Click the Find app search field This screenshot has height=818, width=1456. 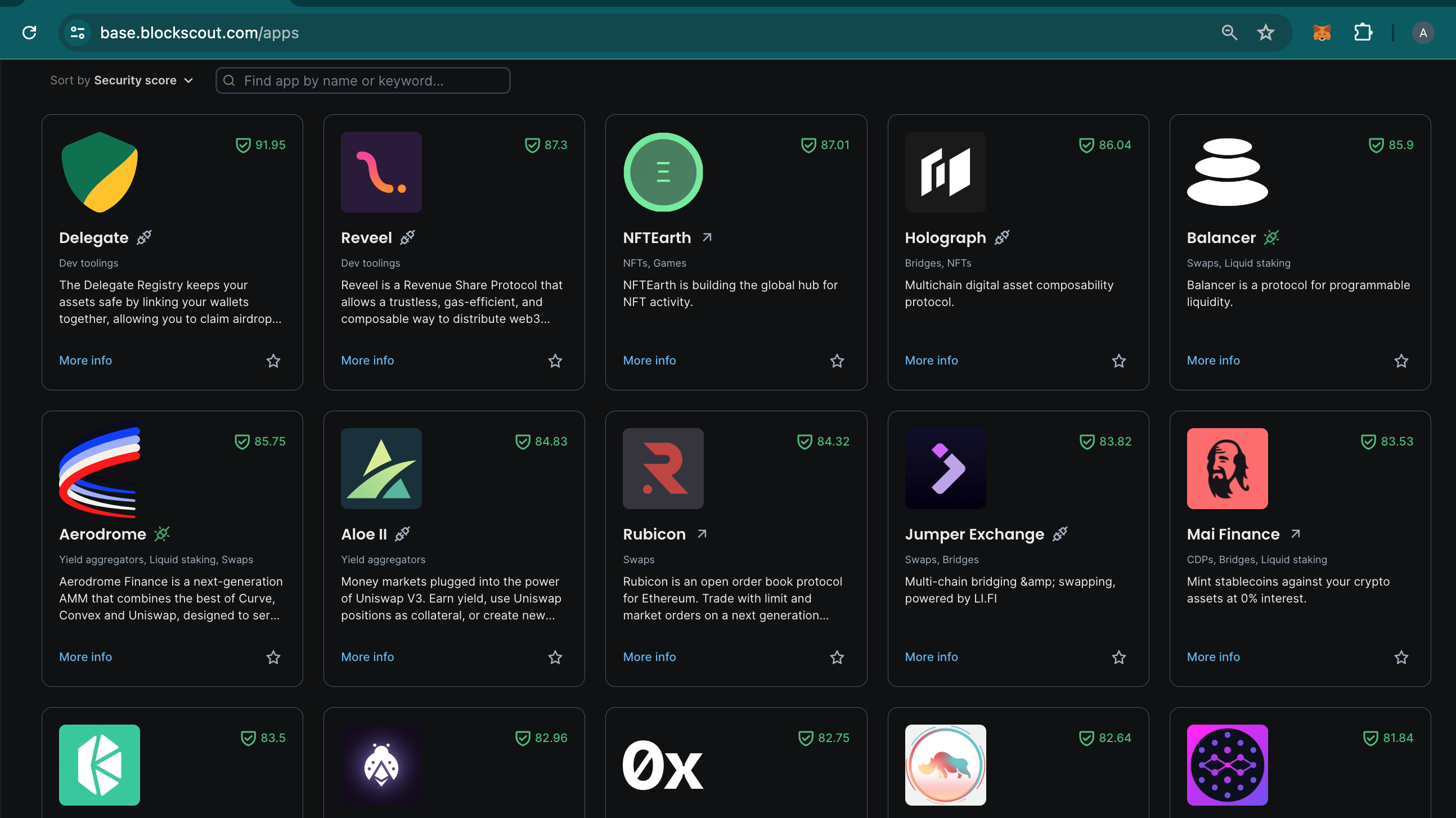[x=363, y=80]
